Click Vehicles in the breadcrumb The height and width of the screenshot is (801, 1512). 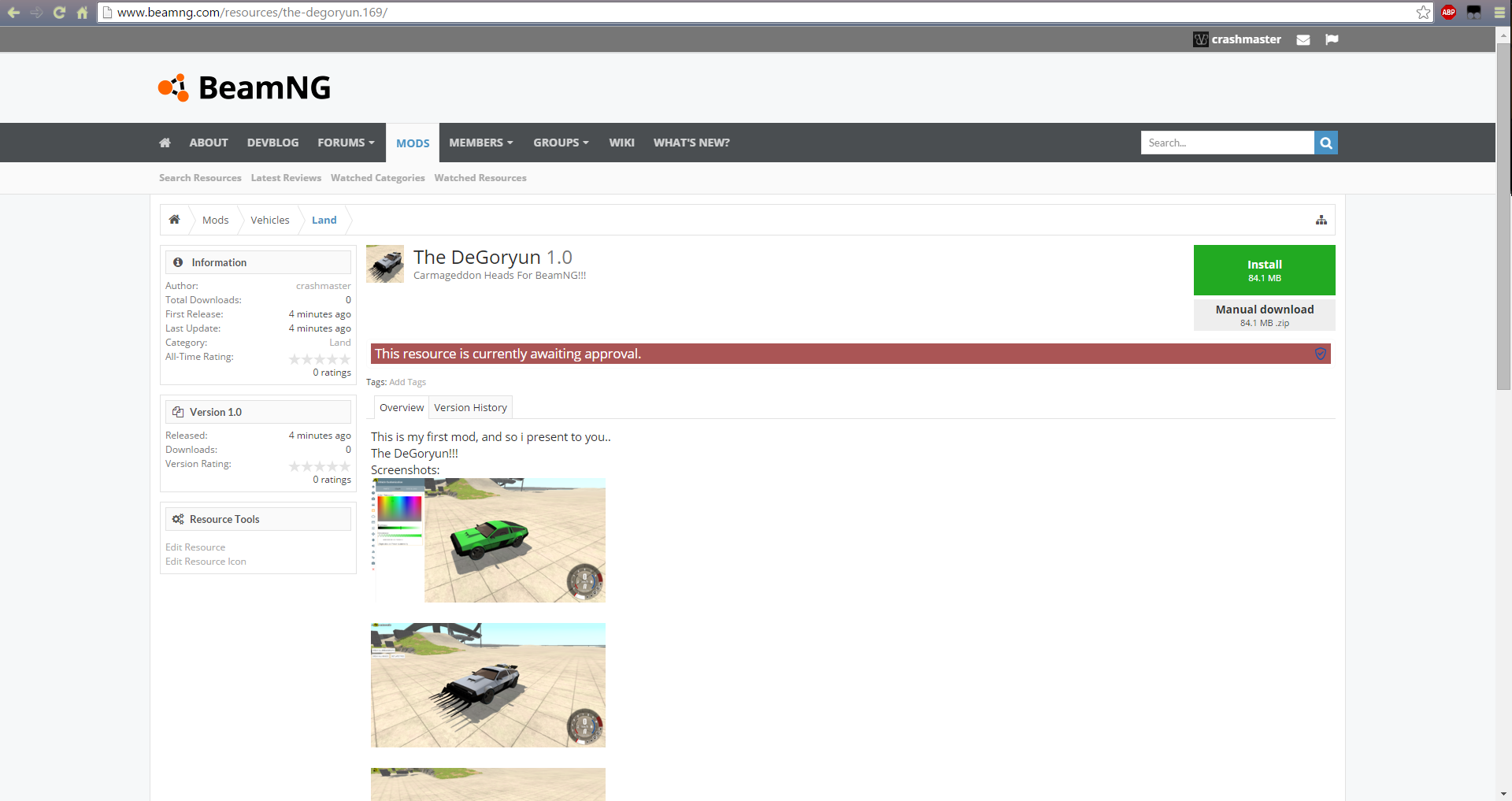(270, 220)
